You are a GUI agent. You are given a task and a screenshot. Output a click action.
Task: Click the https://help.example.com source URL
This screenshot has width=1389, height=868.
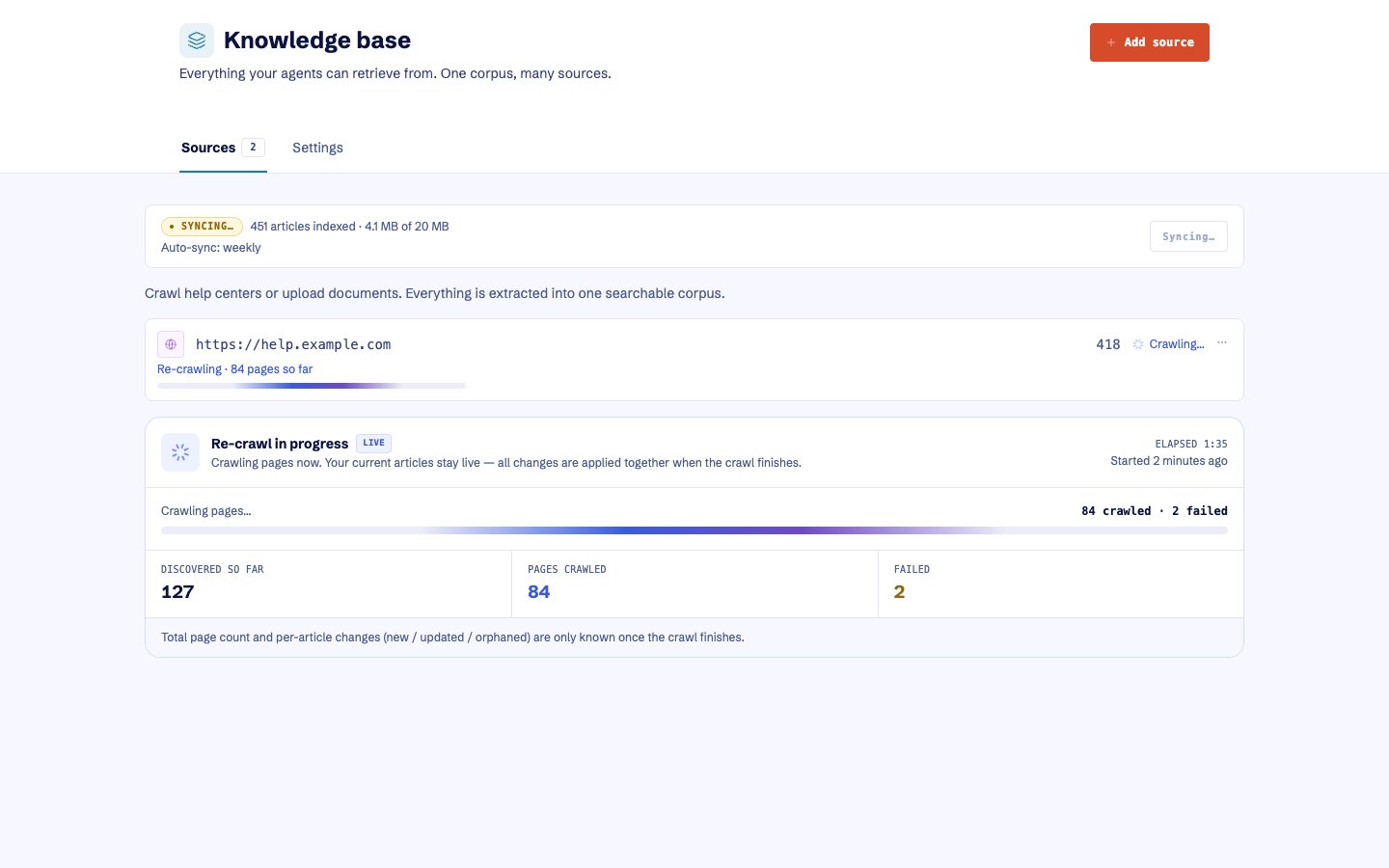pyautogui.click(x=293, y=344)
